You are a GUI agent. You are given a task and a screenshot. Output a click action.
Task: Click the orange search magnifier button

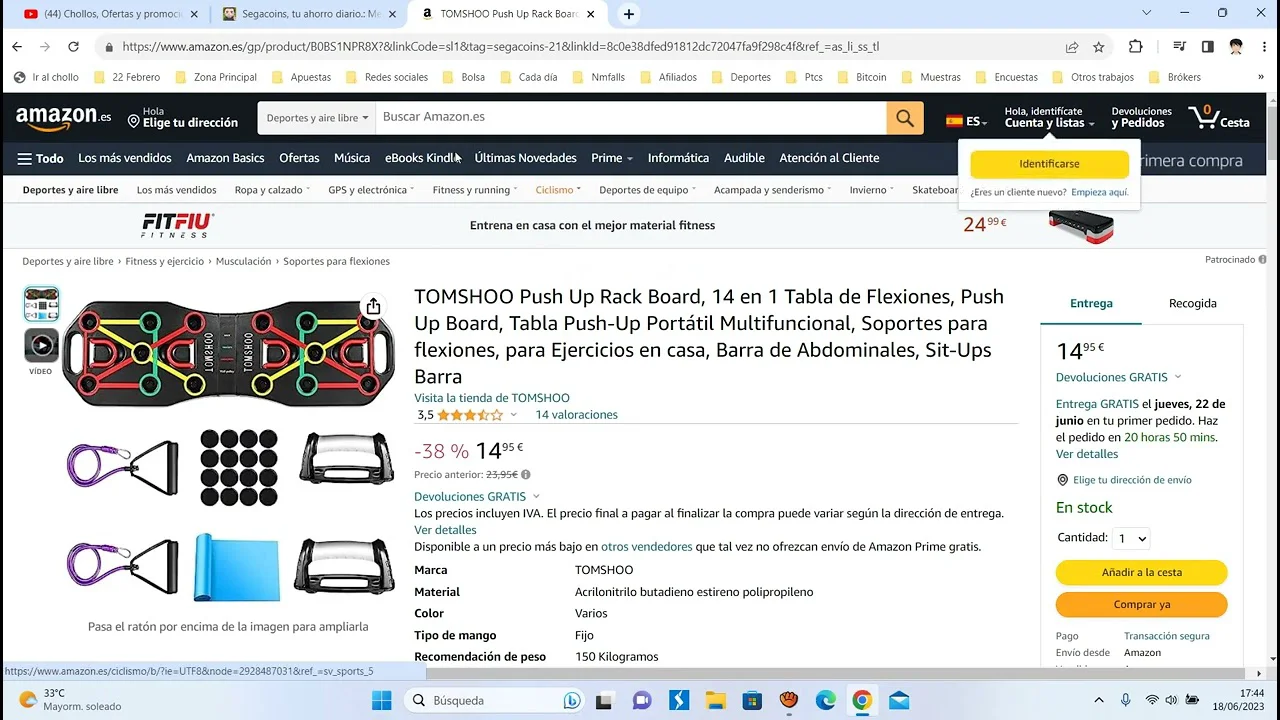pos(904,118)
